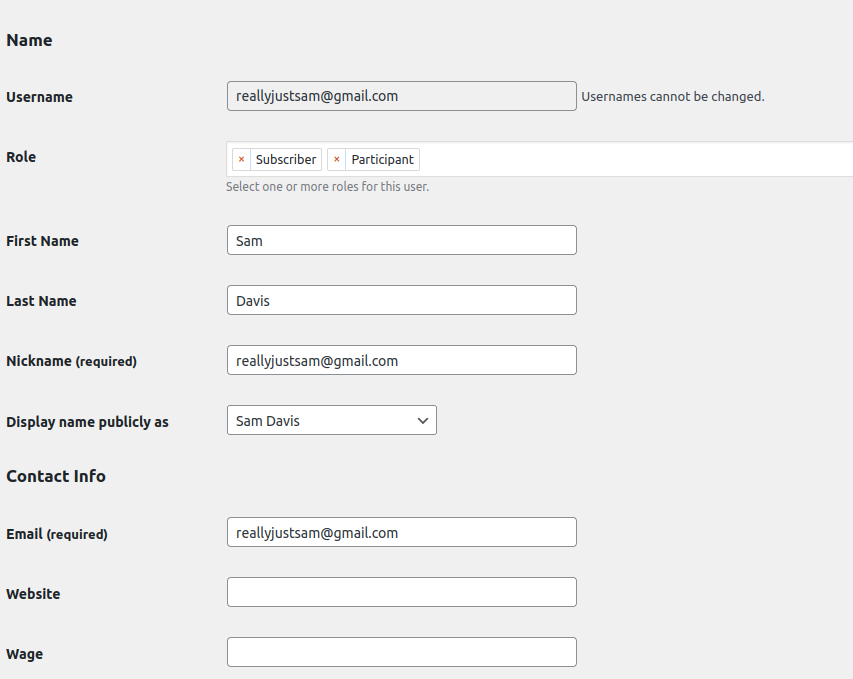Click the Email (required) label

pyautogui.click(x=57, y=534)
